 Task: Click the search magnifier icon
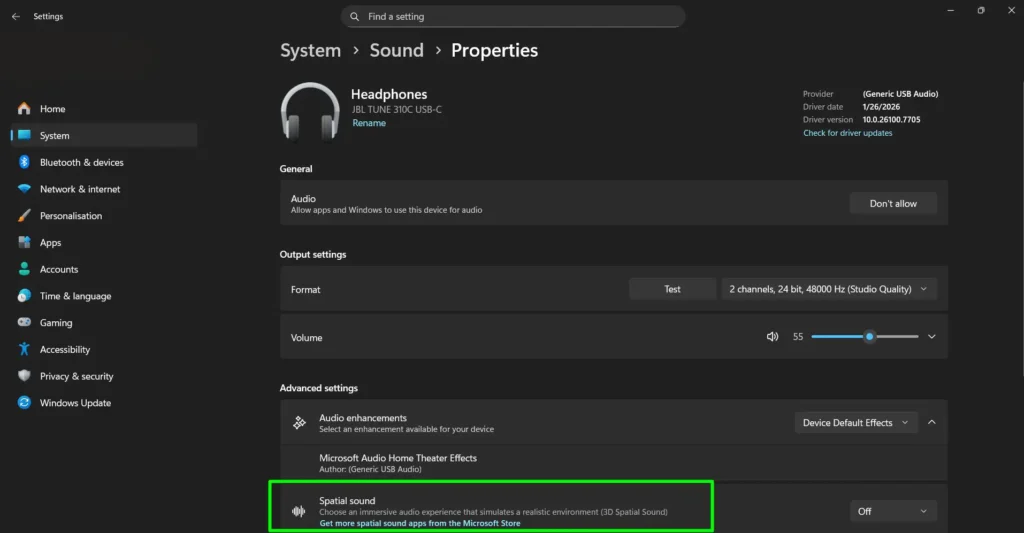(x=354, y=16)
